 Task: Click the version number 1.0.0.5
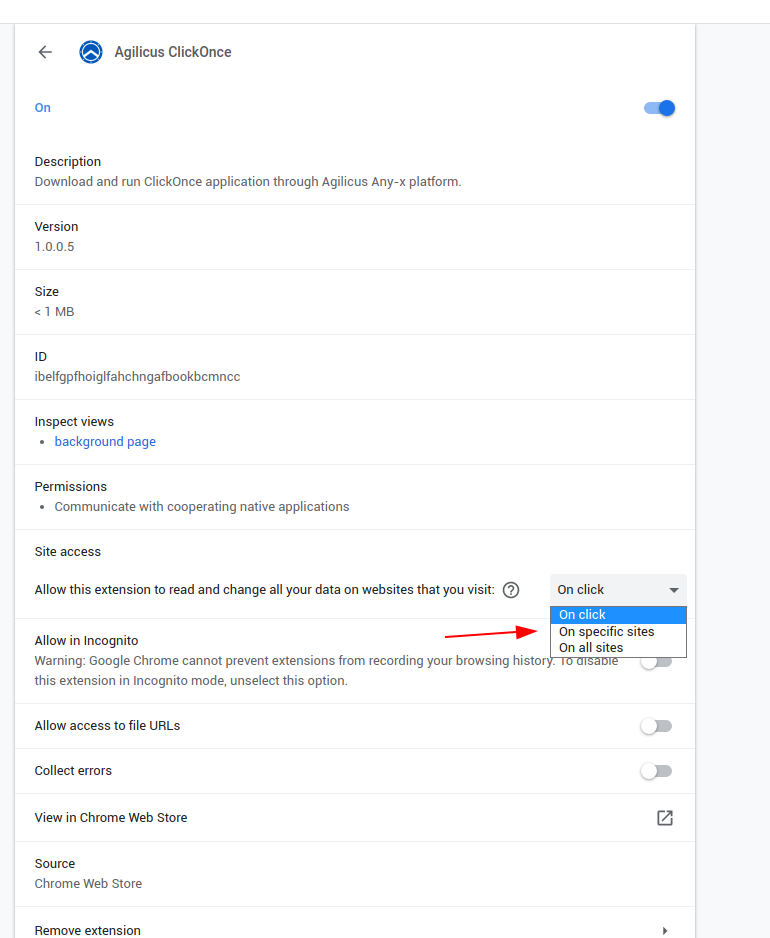tap(54, 247)
